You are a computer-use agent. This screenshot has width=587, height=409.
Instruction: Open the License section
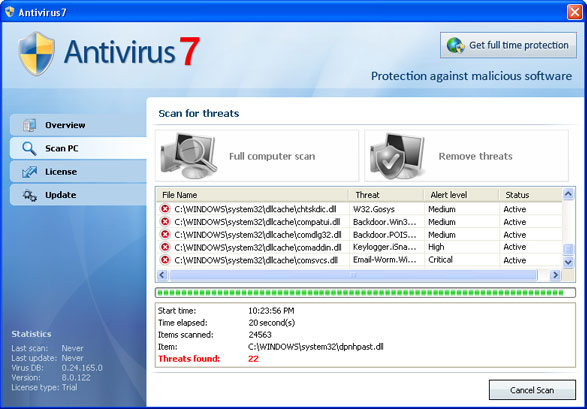click(78, 172)
